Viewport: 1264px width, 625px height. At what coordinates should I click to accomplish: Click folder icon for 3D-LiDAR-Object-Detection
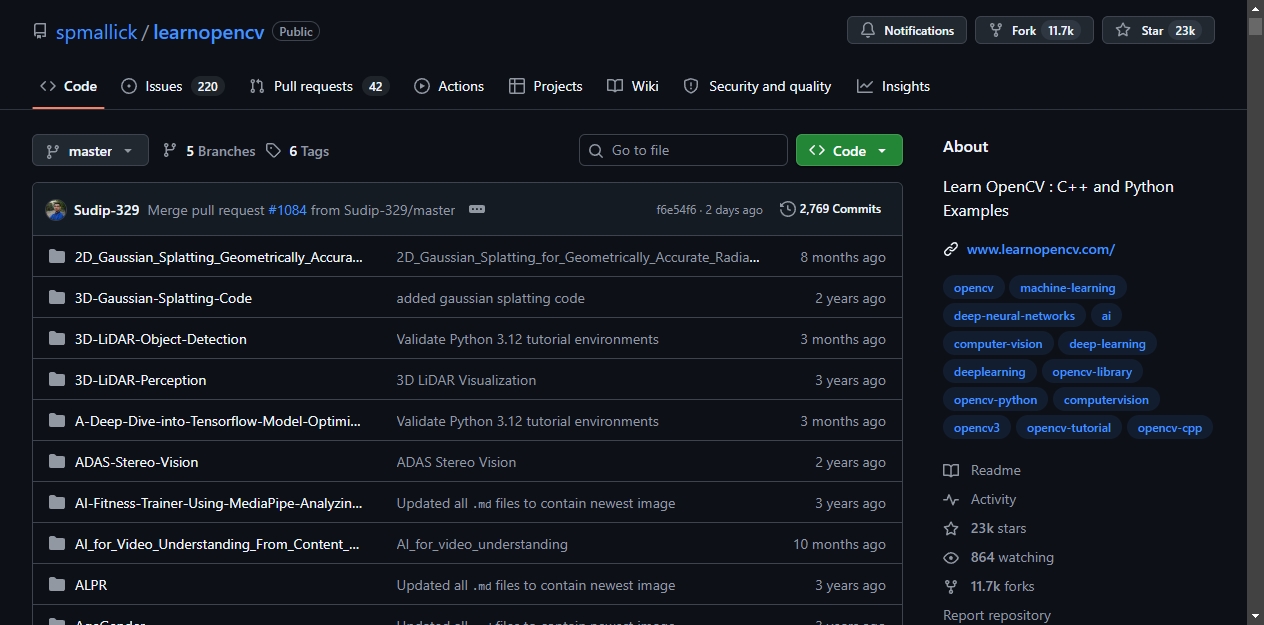coord(57,339)
